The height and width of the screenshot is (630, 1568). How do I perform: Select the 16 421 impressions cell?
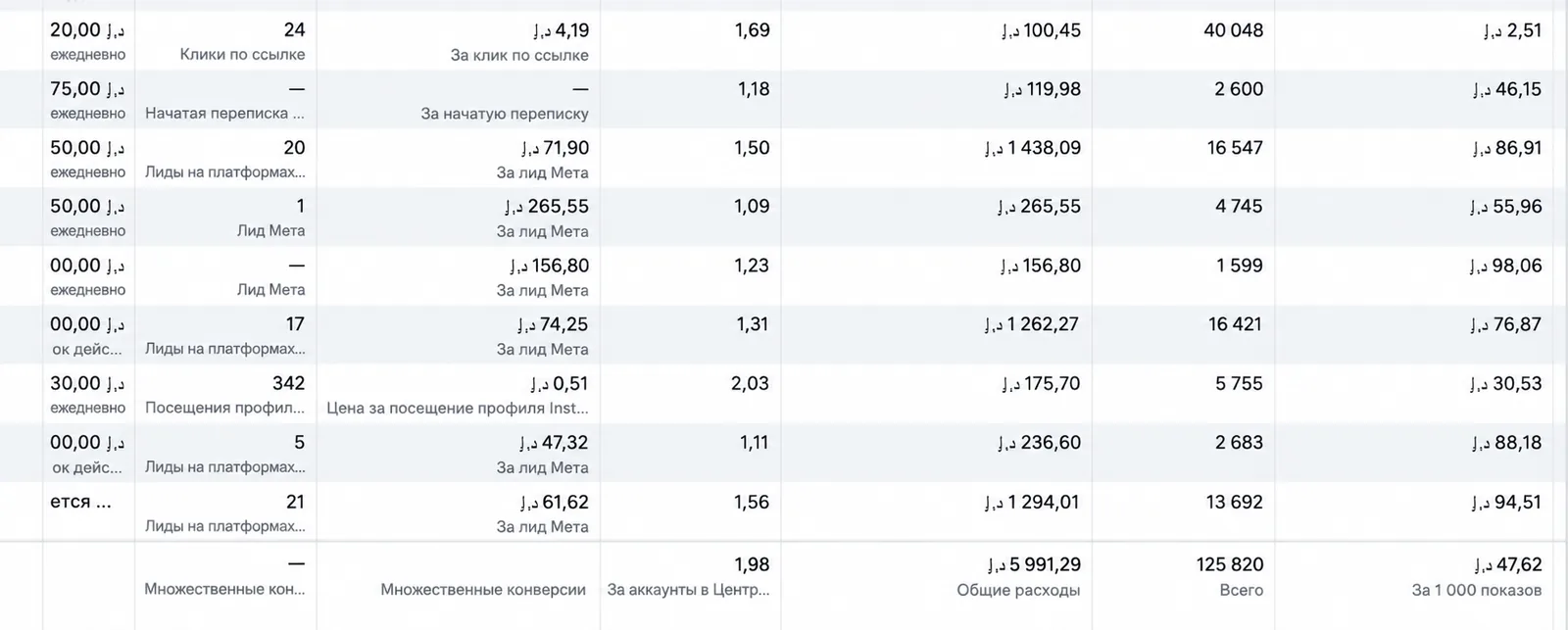click(1235, 324)
